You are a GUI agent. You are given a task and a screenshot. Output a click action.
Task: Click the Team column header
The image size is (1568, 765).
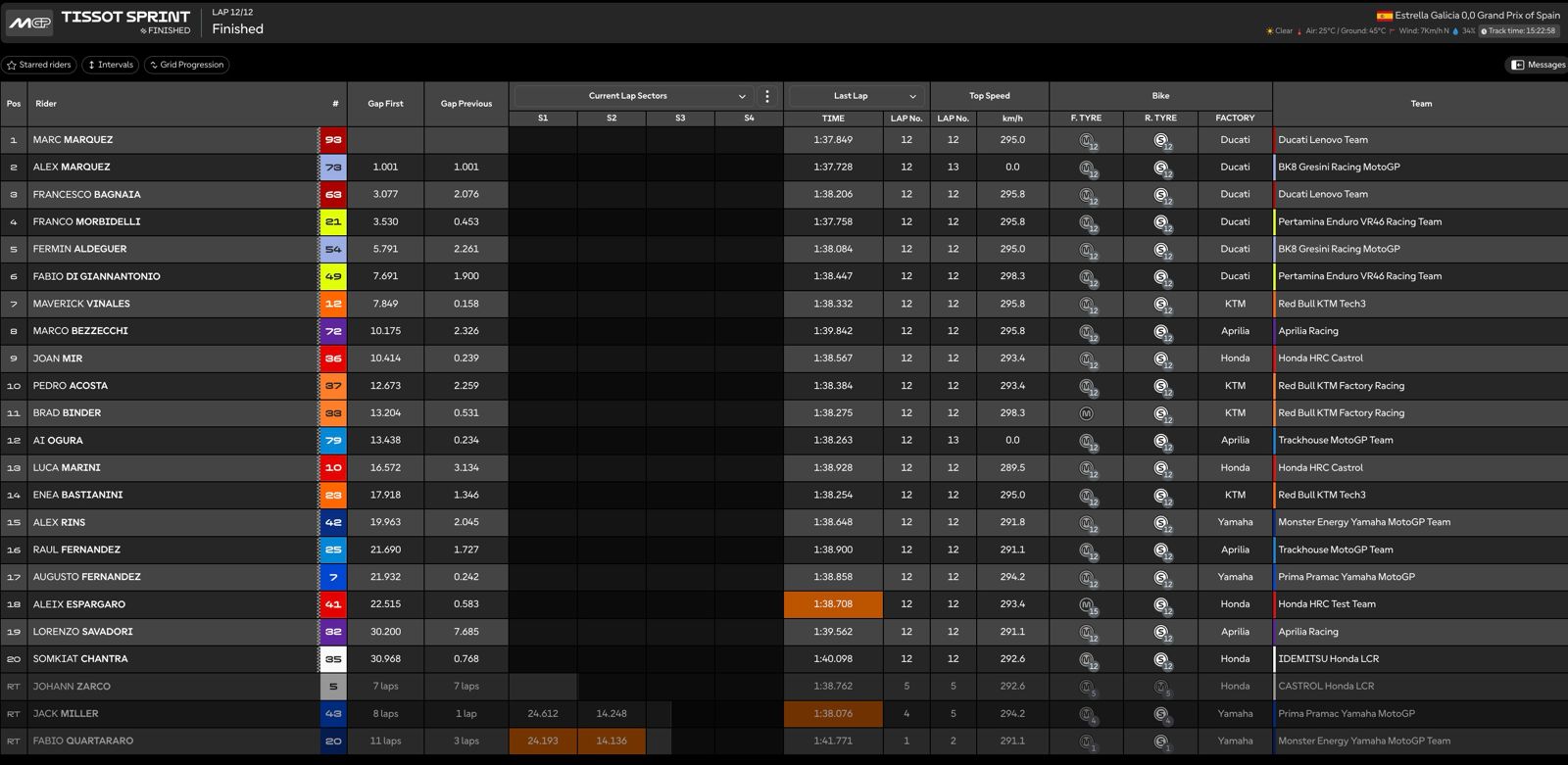[x=1421, y=104]
